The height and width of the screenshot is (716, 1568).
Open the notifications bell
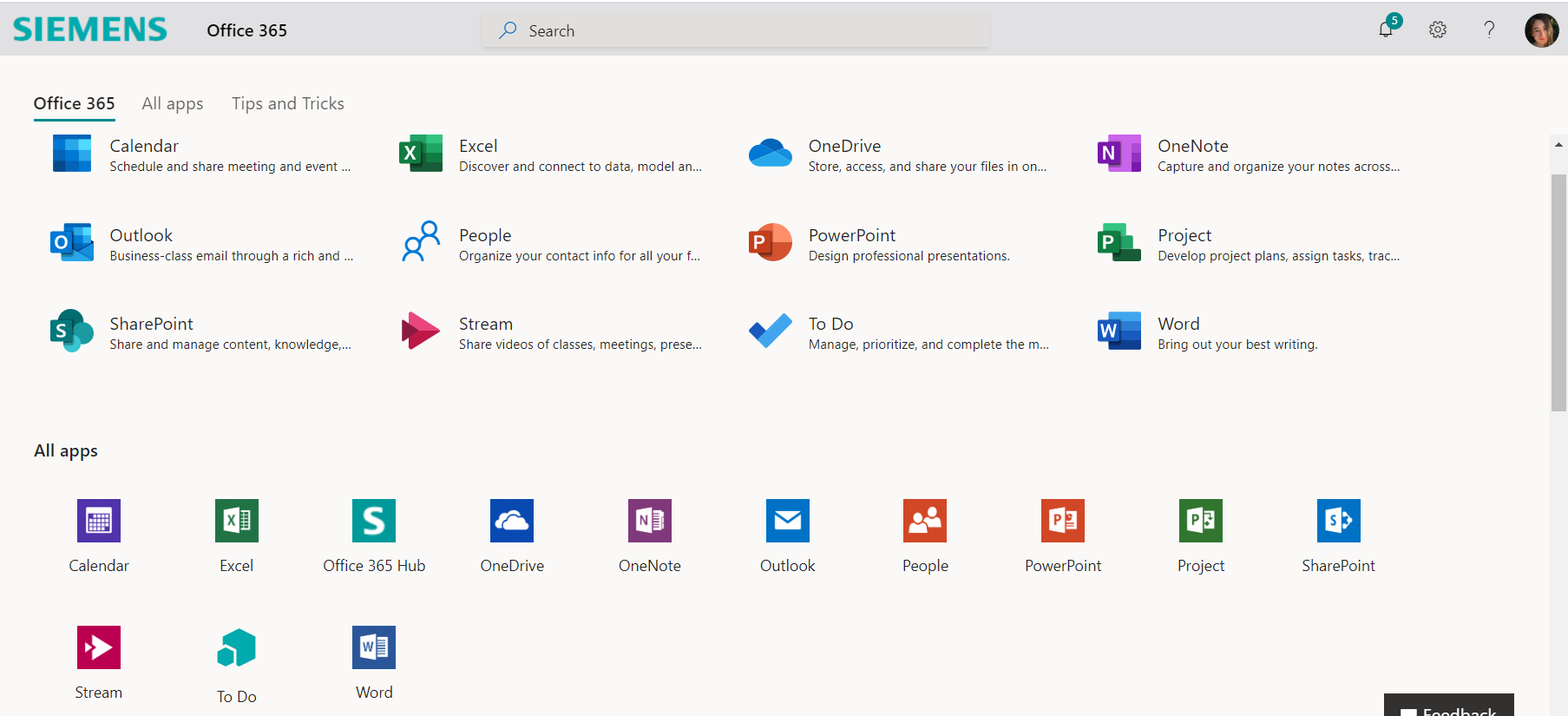click(1387, 29)
